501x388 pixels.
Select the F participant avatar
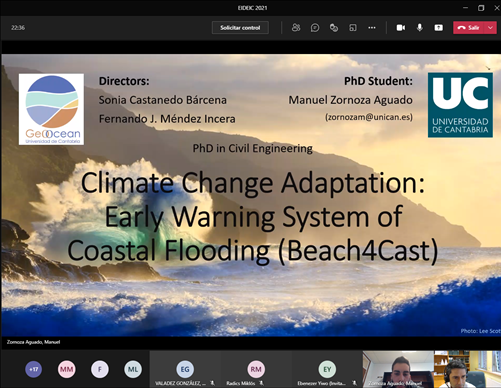(100, 369)
